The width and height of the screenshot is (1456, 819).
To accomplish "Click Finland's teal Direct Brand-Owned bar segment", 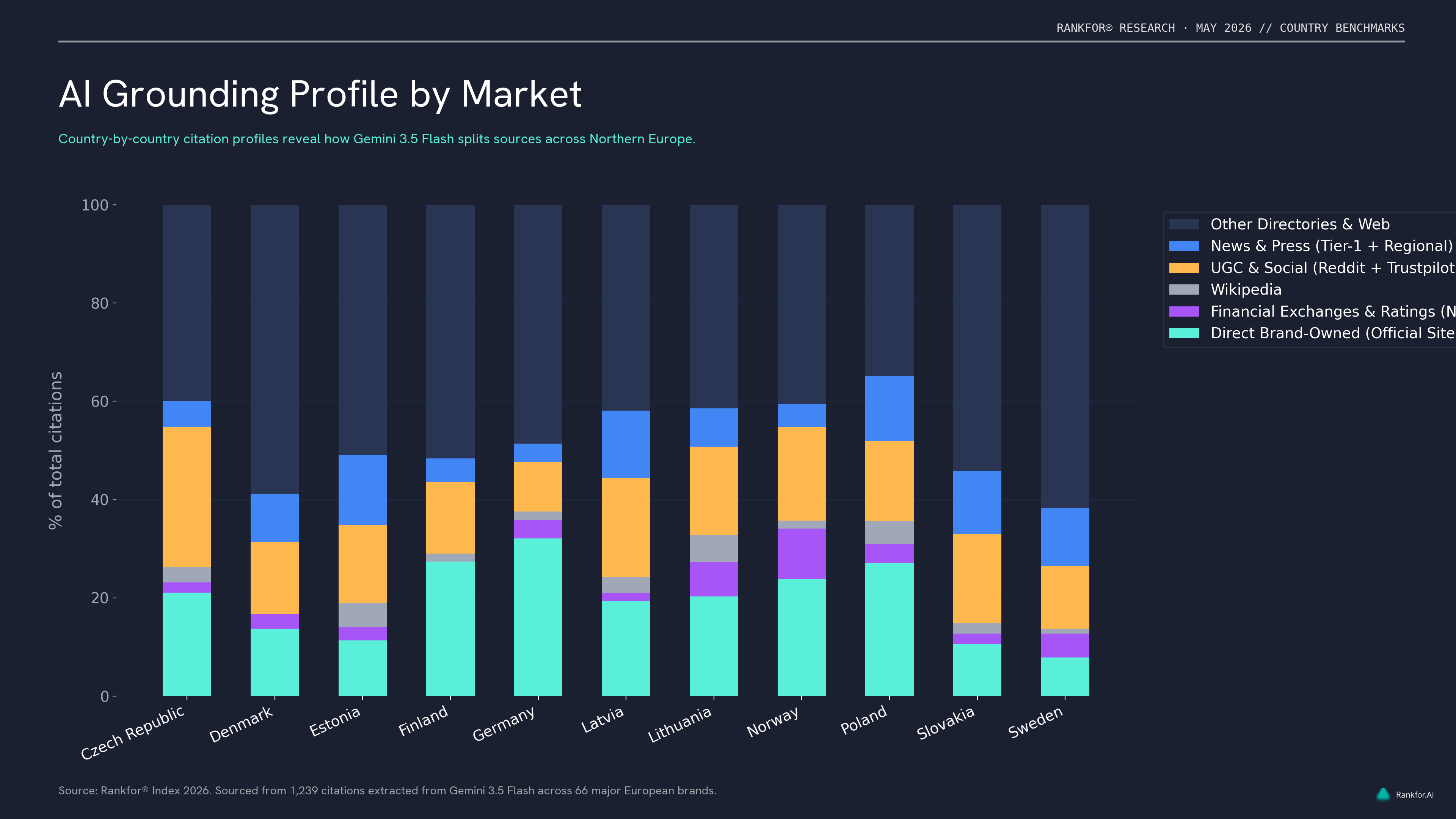I will point(450,629).
